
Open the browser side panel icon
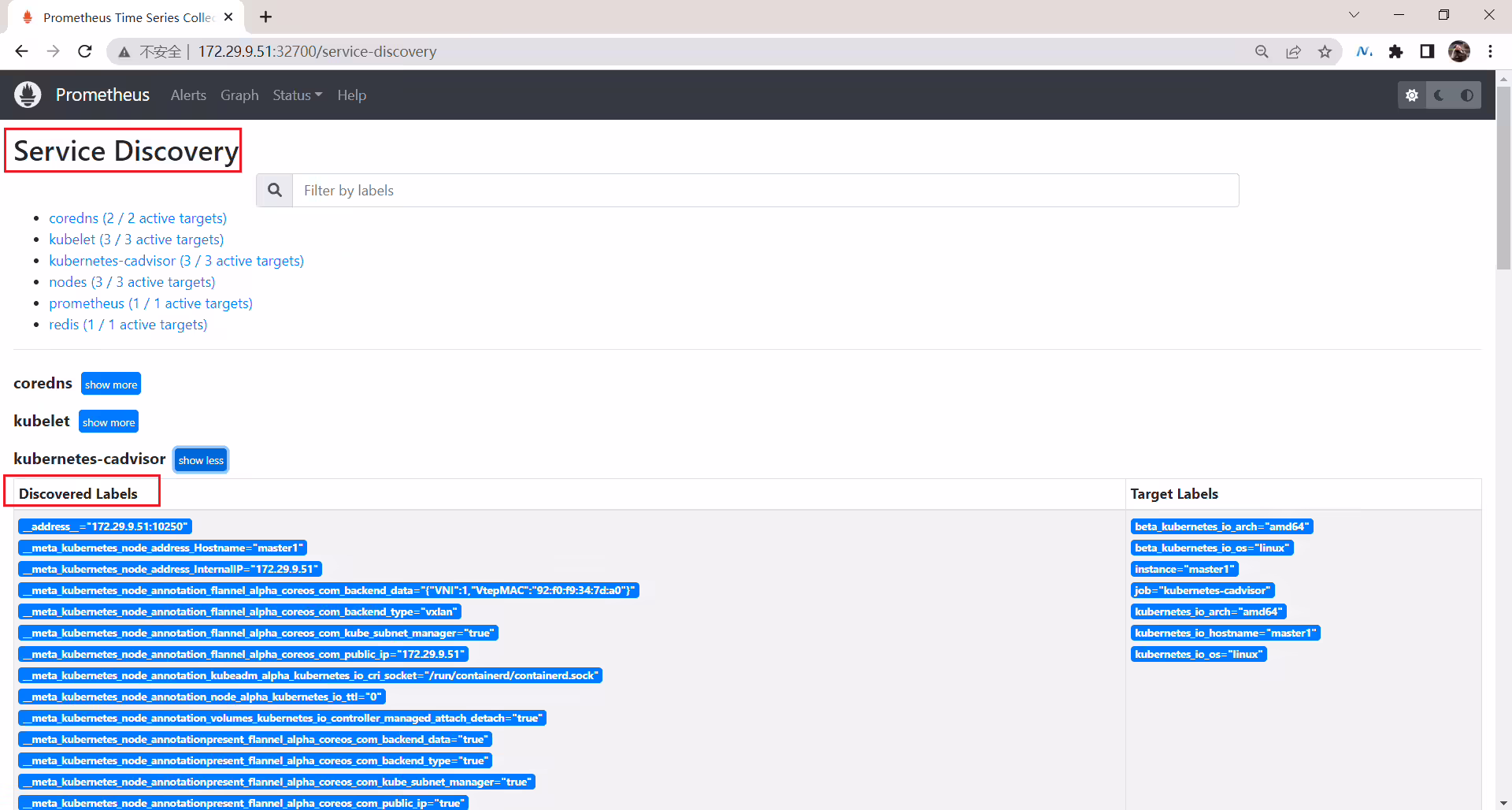point(1427,51)
